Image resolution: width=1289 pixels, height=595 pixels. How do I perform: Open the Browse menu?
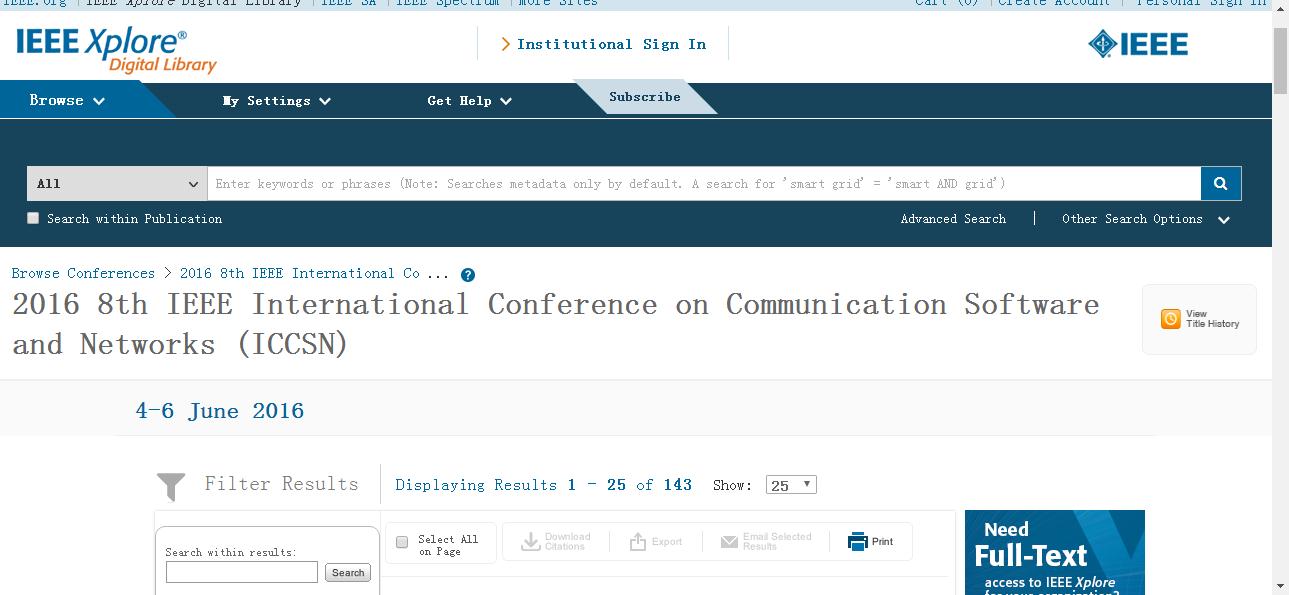67,100
